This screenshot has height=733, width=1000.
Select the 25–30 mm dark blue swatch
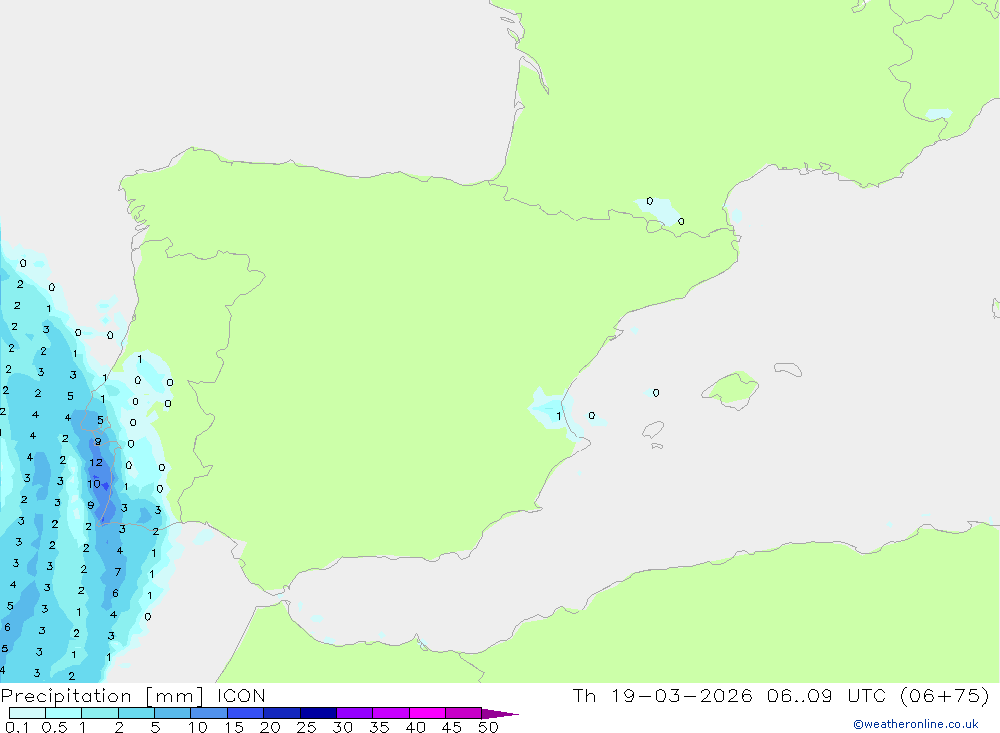coord(318,713)
